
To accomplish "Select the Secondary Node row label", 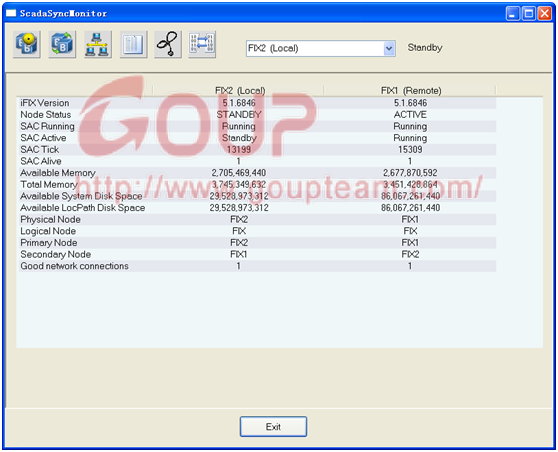I will click(x=56, y=254).
